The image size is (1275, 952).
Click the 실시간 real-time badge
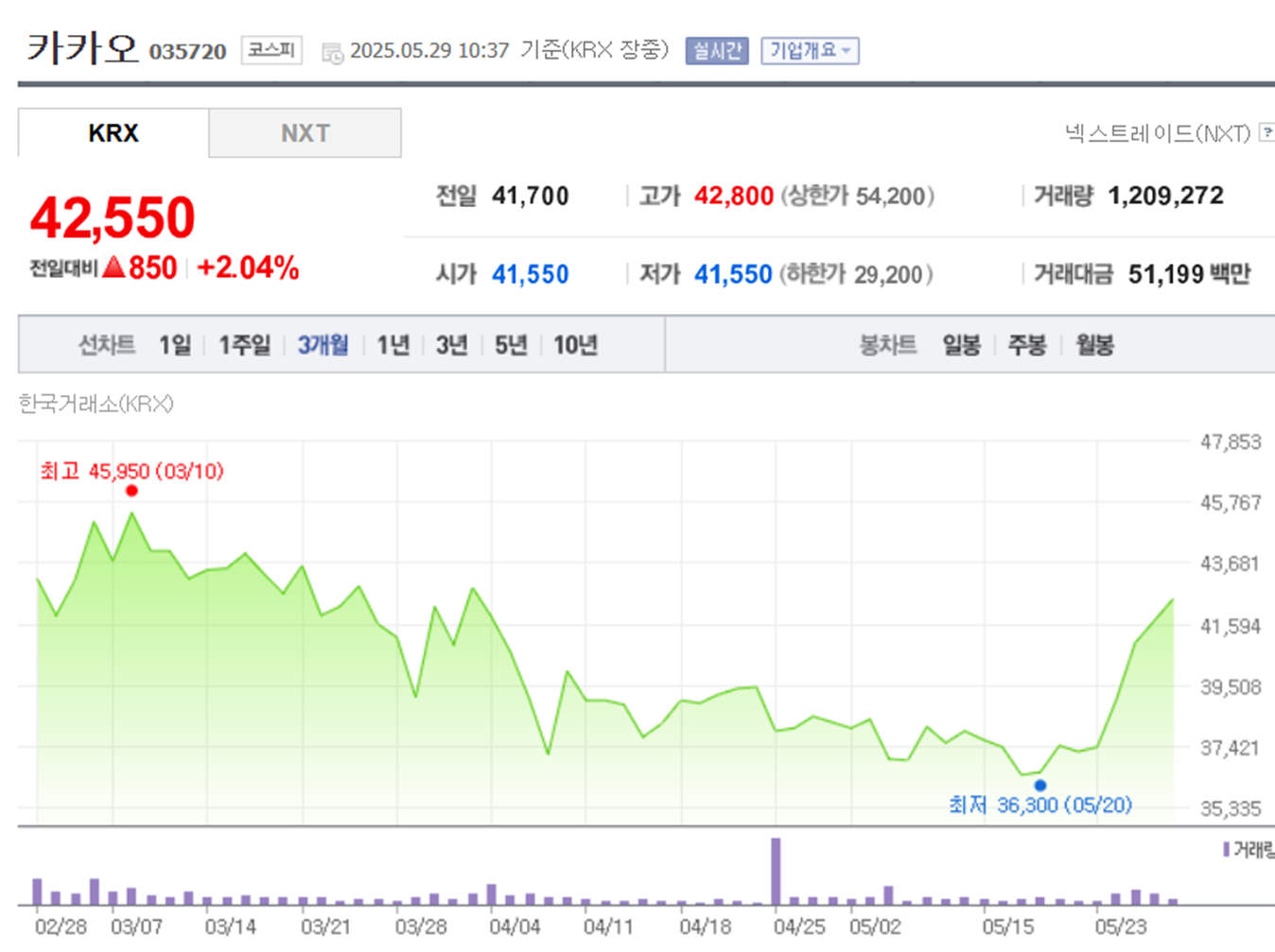(x=717, y=50)
